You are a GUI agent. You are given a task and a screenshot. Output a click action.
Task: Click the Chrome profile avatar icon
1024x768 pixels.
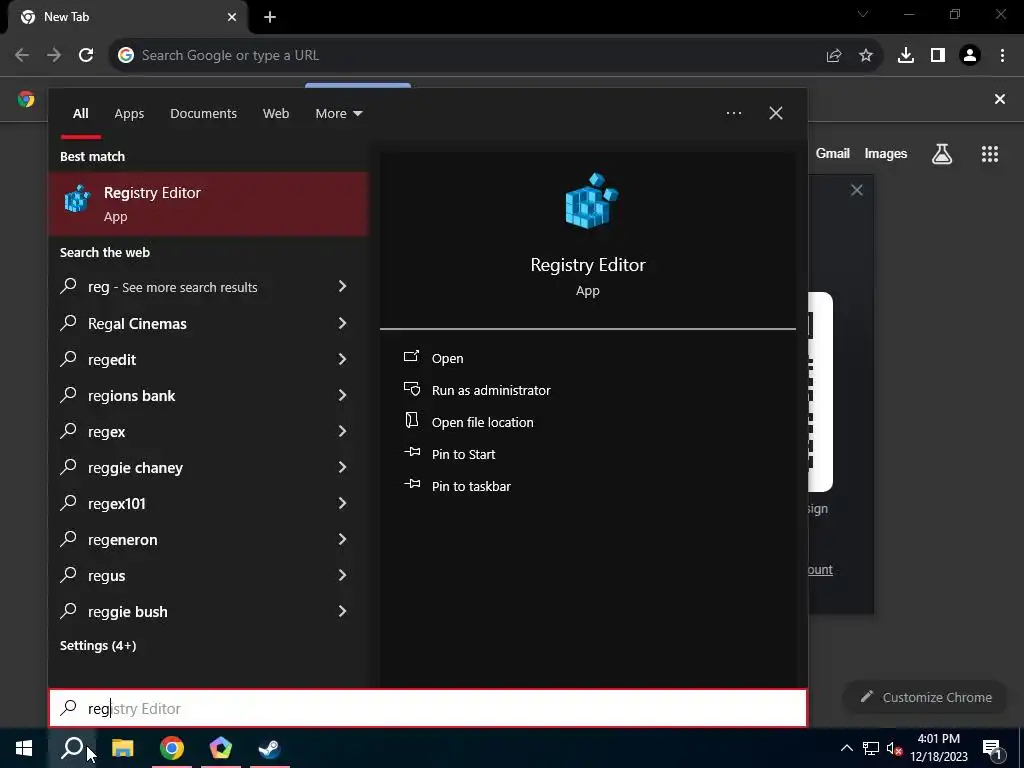[970, 56]
